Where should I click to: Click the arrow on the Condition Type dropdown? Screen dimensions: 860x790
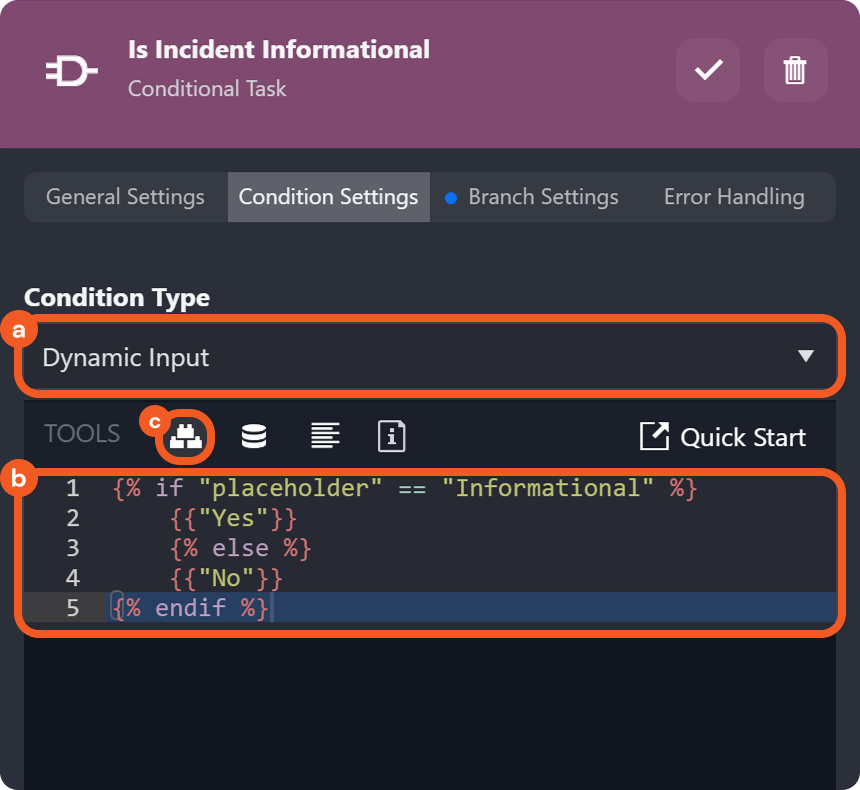point(806,356)
